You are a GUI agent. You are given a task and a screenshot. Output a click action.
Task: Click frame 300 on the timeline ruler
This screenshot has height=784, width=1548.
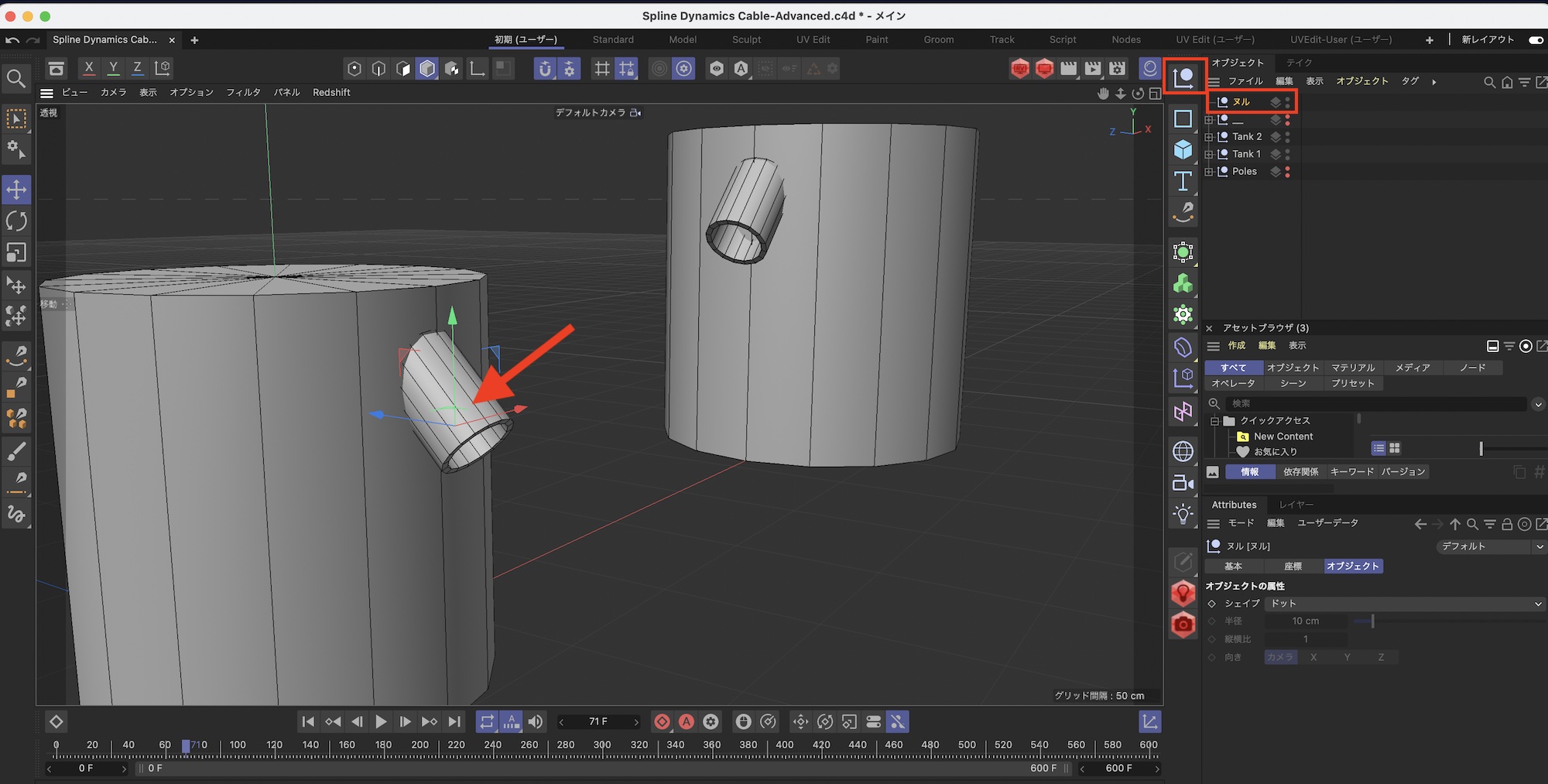[602, 746]
